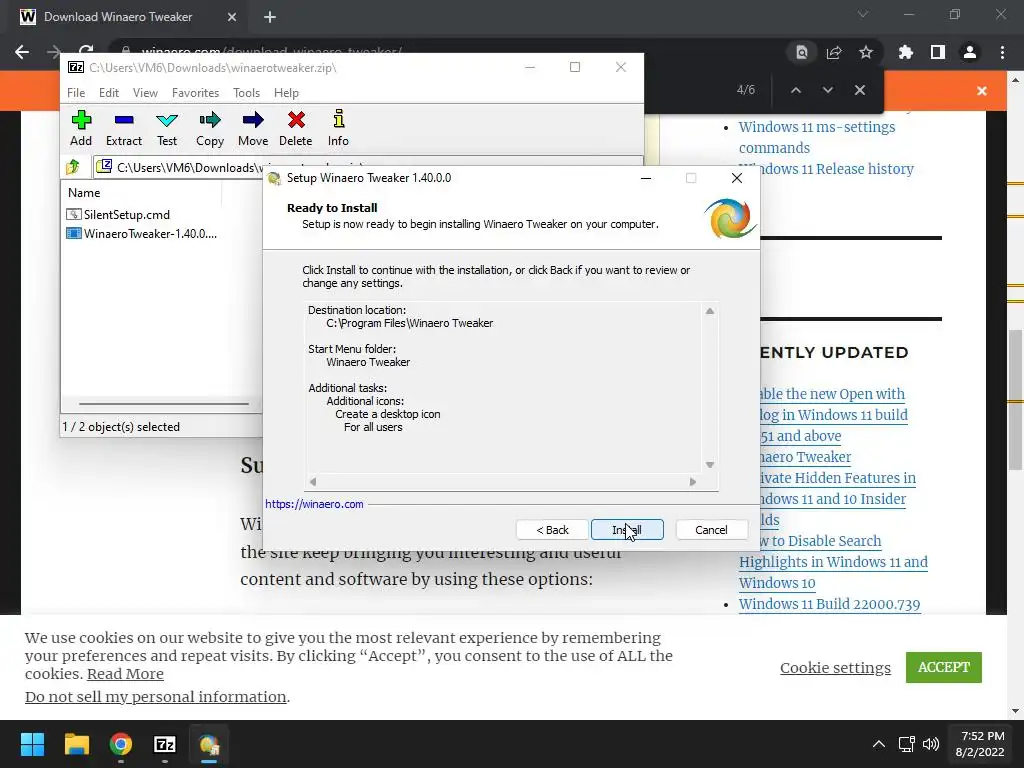Image resolution: width=1024 pixels, height=768 pixels.
Task: Show hidden system tray icons
Action: pos(879,744)
